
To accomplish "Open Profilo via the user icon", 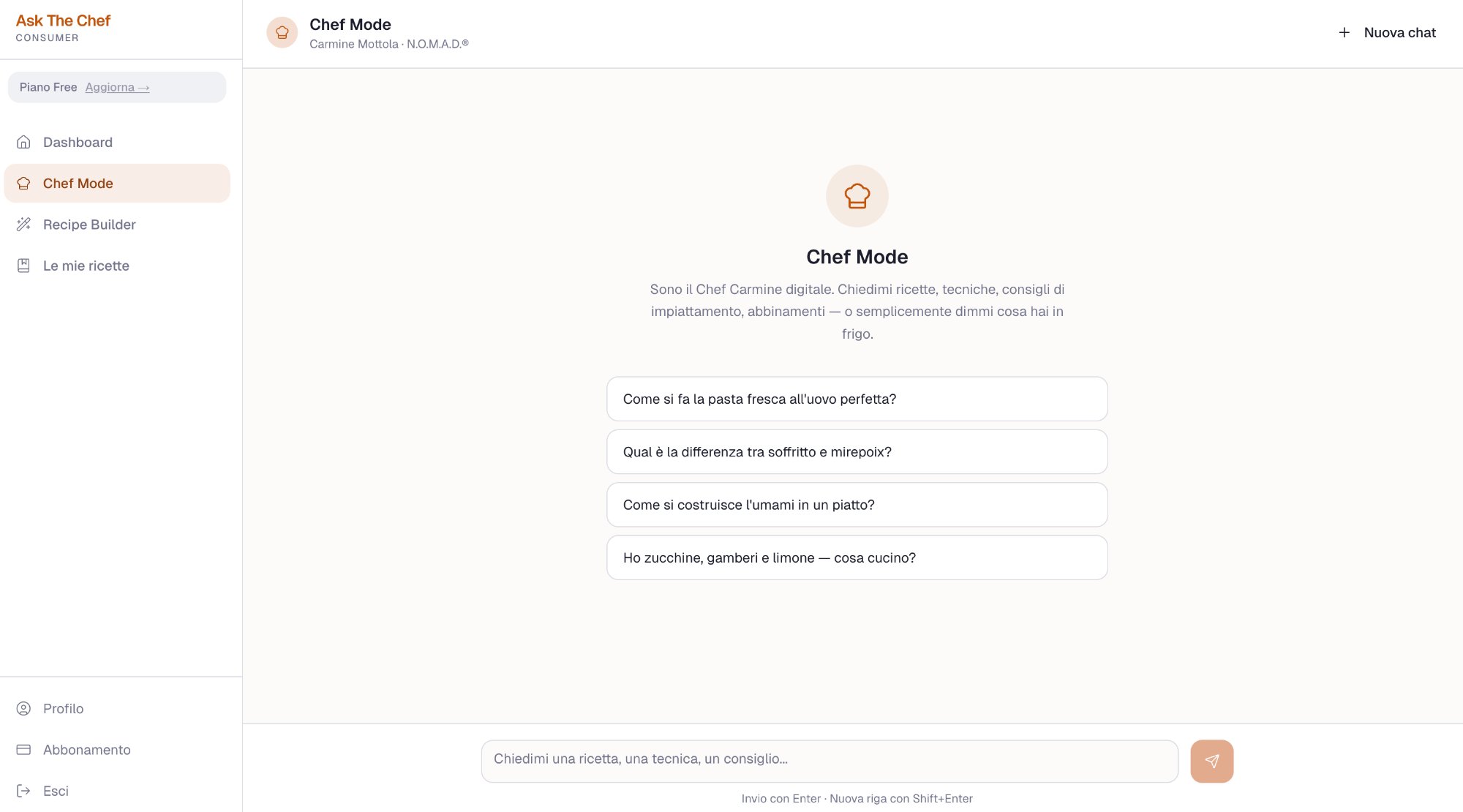I will (23, 708).
